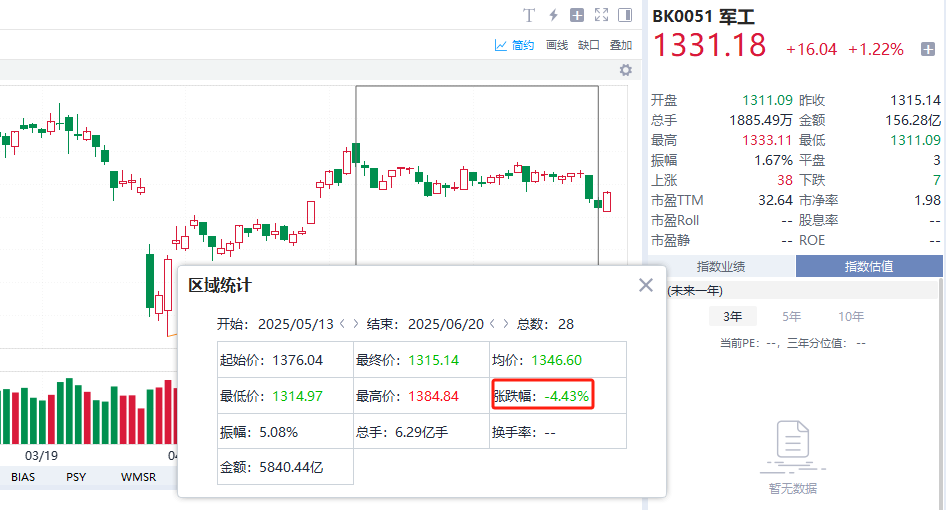Step start date forward with right chevron
This screenshot has height=510, width=946.
[x=355, y=324]
